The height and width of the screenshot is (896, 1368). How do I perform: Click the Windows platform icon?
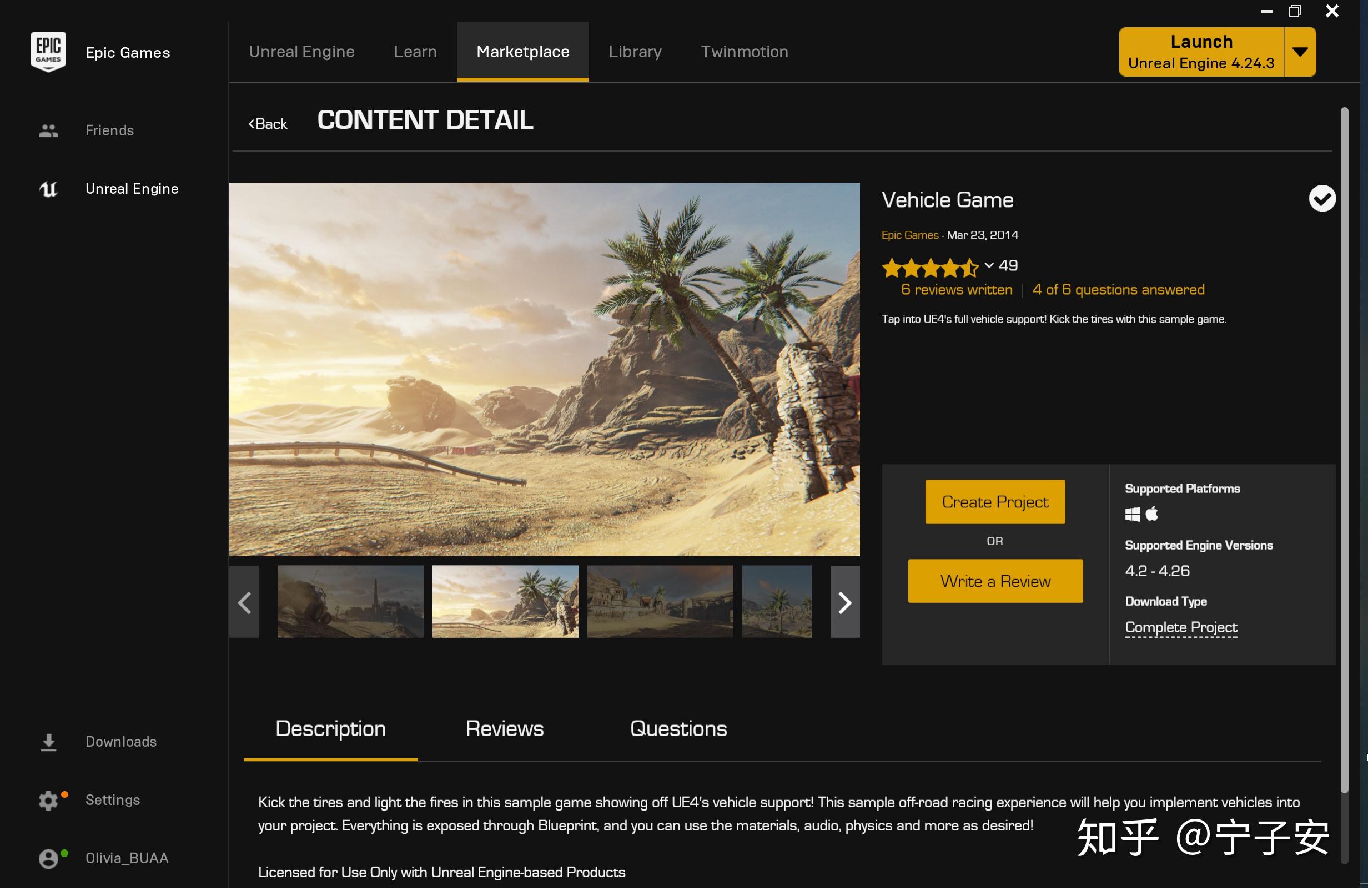(x=1132, y=514)
